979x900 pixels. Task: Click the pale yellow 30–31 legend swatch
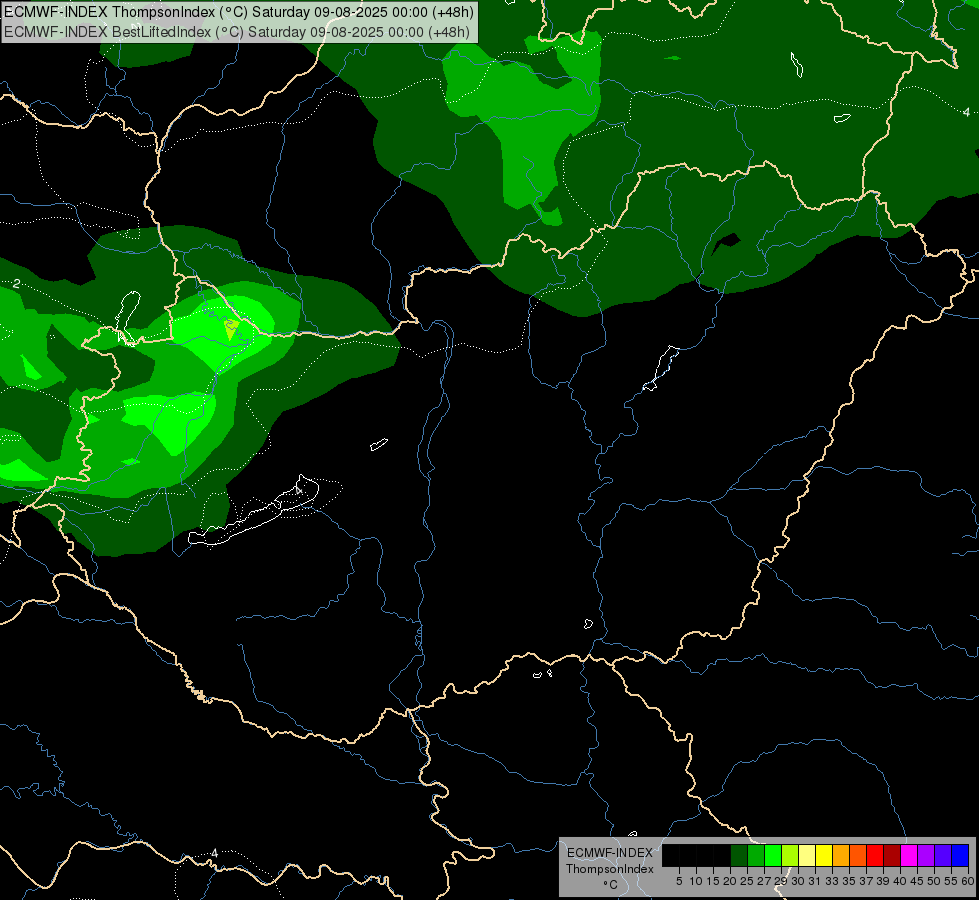(807, 855)
